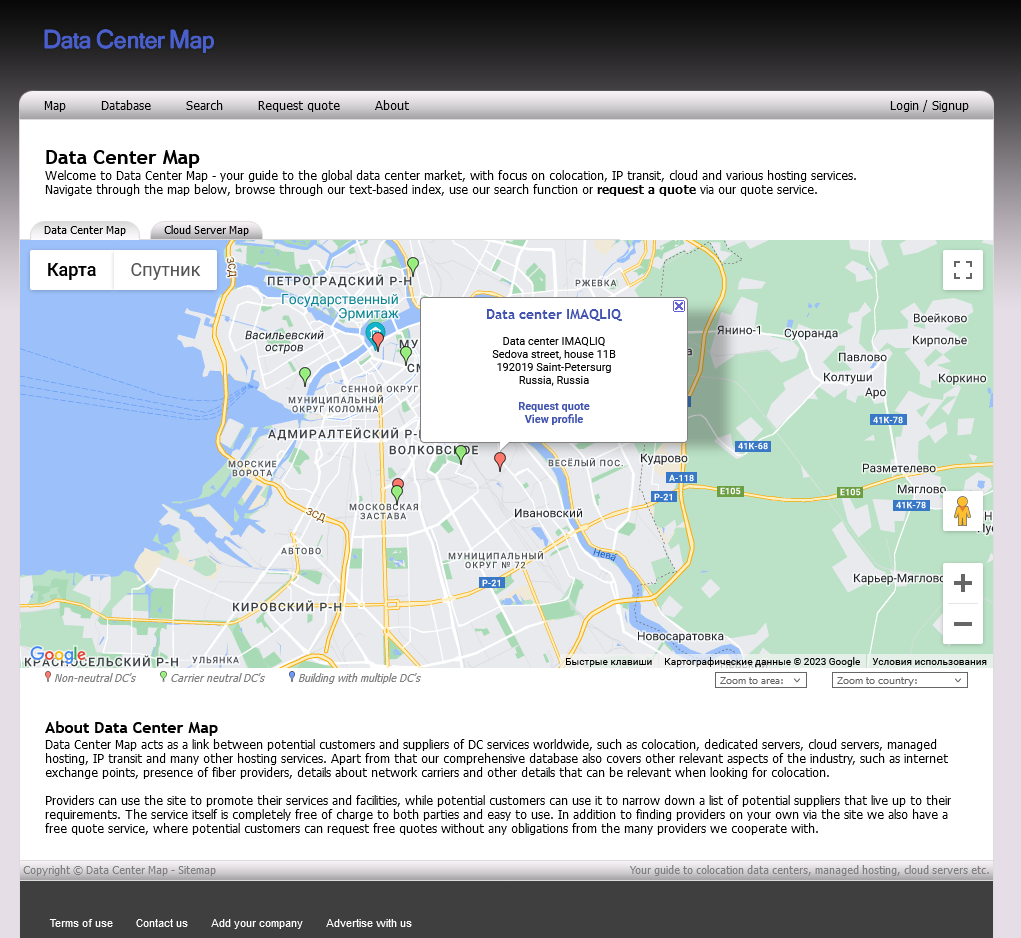The image size is (1021, 938).
Task: Open the Database menu item
Action: [126, 105]
